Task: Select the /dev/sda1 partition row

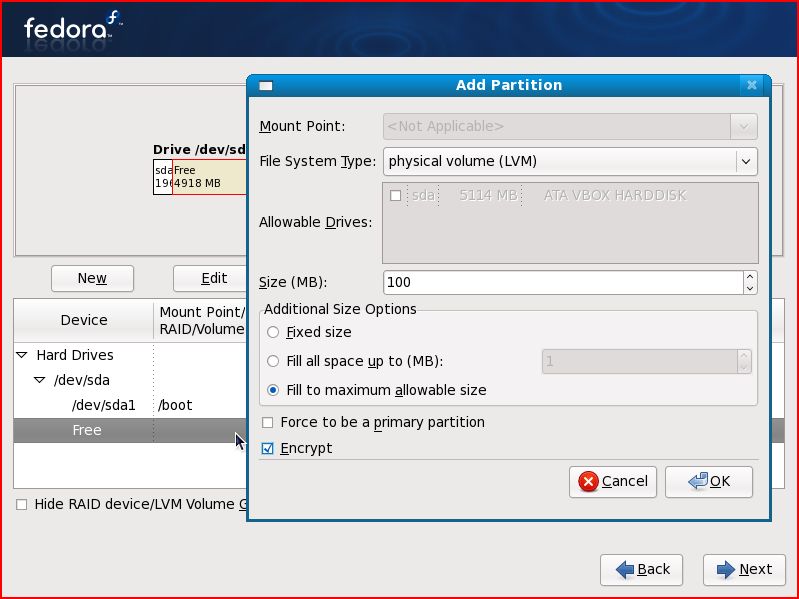Action: [x=103, y=405]
